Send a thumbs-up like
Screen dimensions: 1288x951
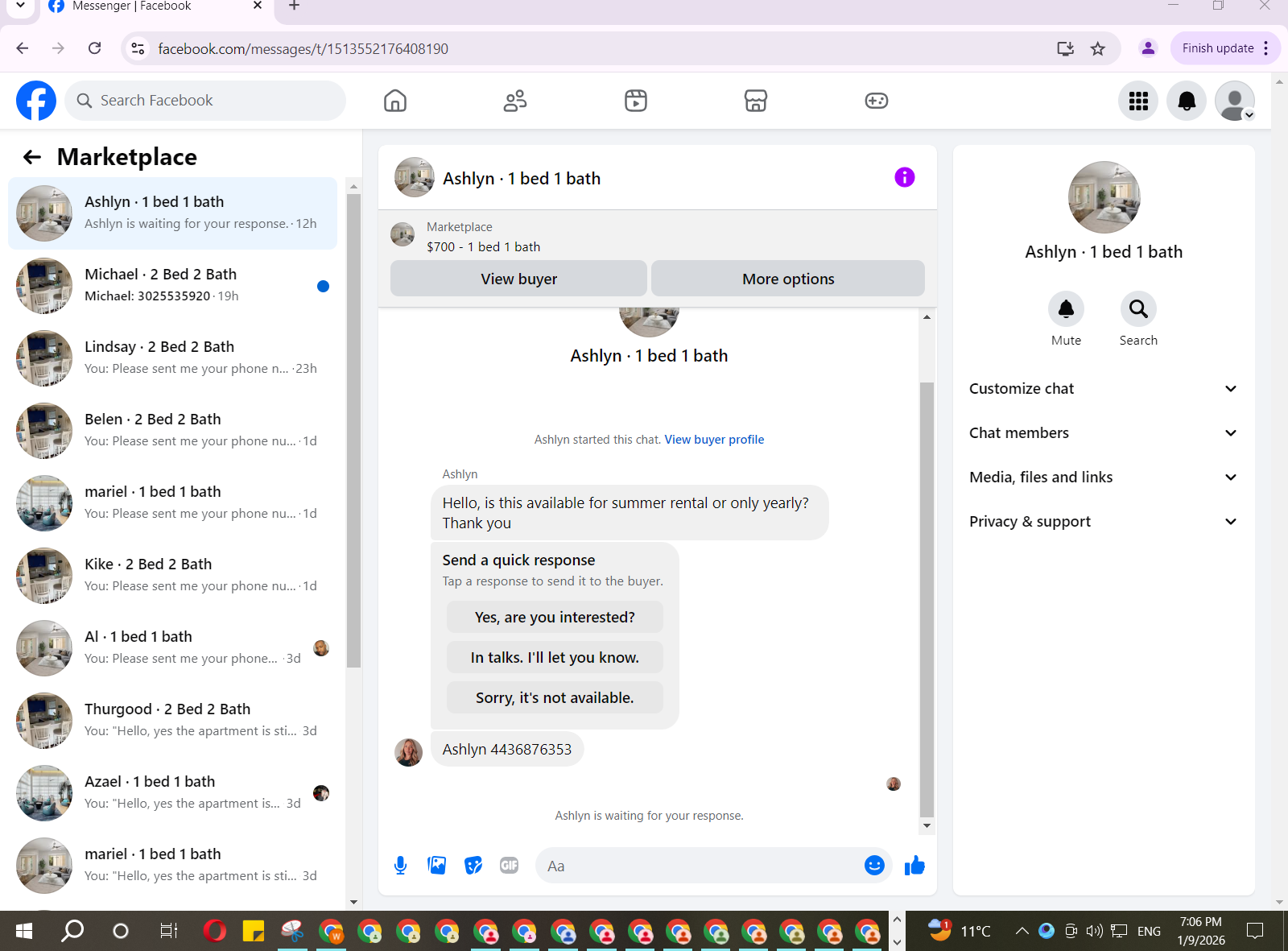914,866
